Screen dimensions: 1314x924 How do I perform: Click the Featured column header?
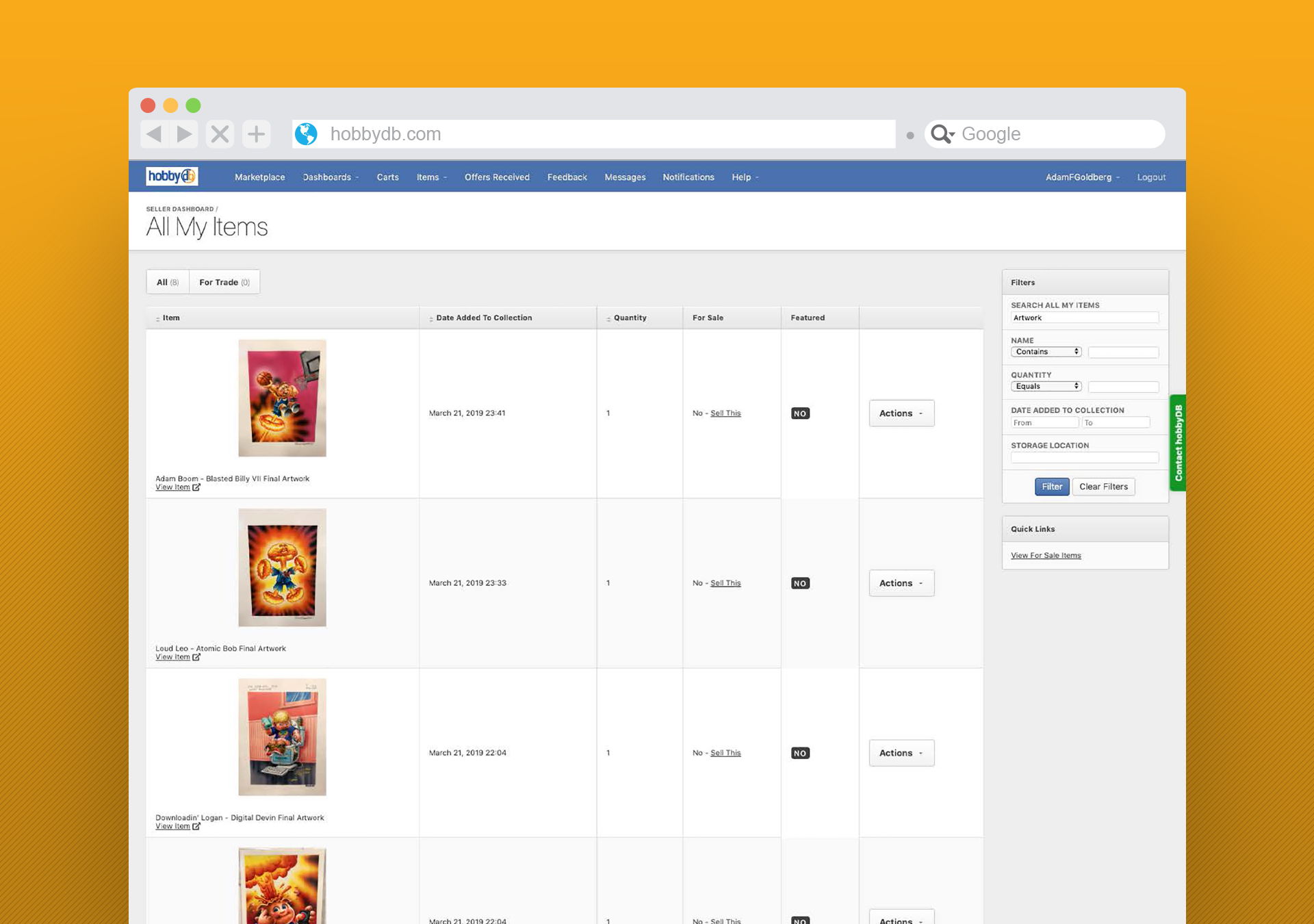pyautogui.click(x=808, y=318)
